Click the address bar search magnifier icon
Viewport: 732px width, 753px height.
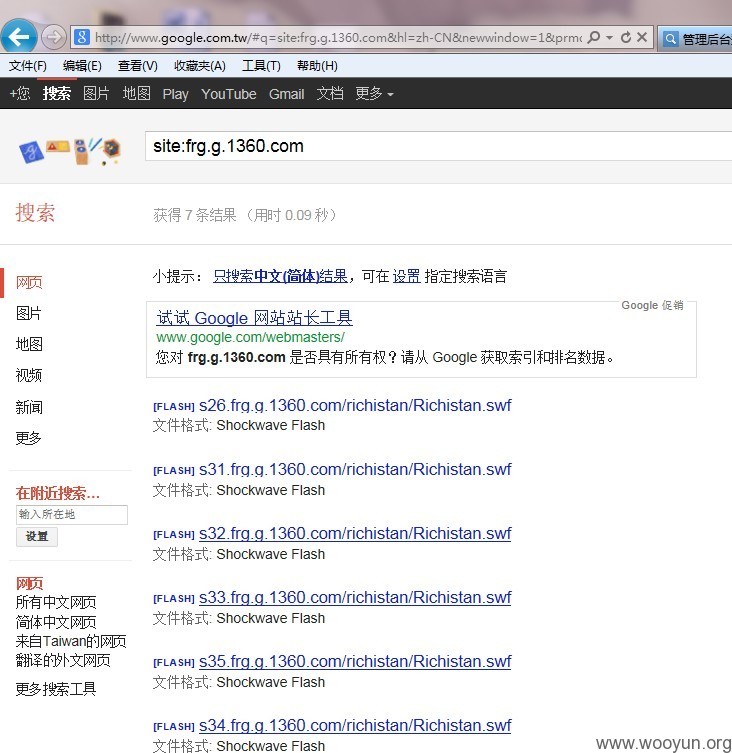tap(594, 37)
